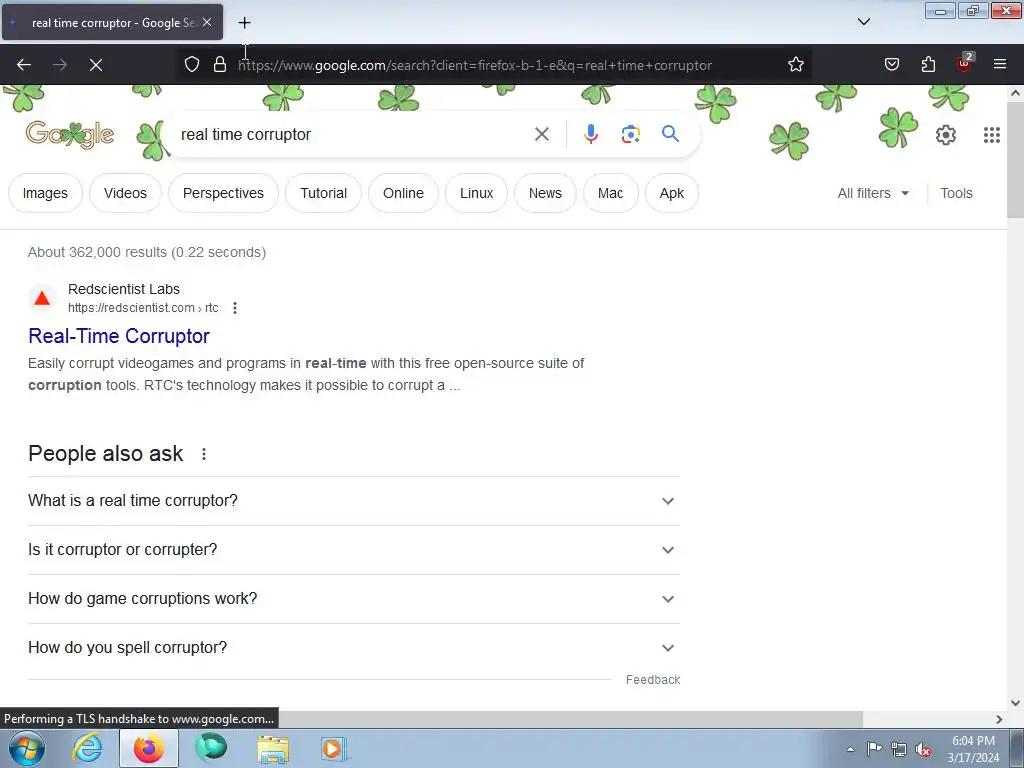Click vertical scrollbar down arrow

[1015, 703]
